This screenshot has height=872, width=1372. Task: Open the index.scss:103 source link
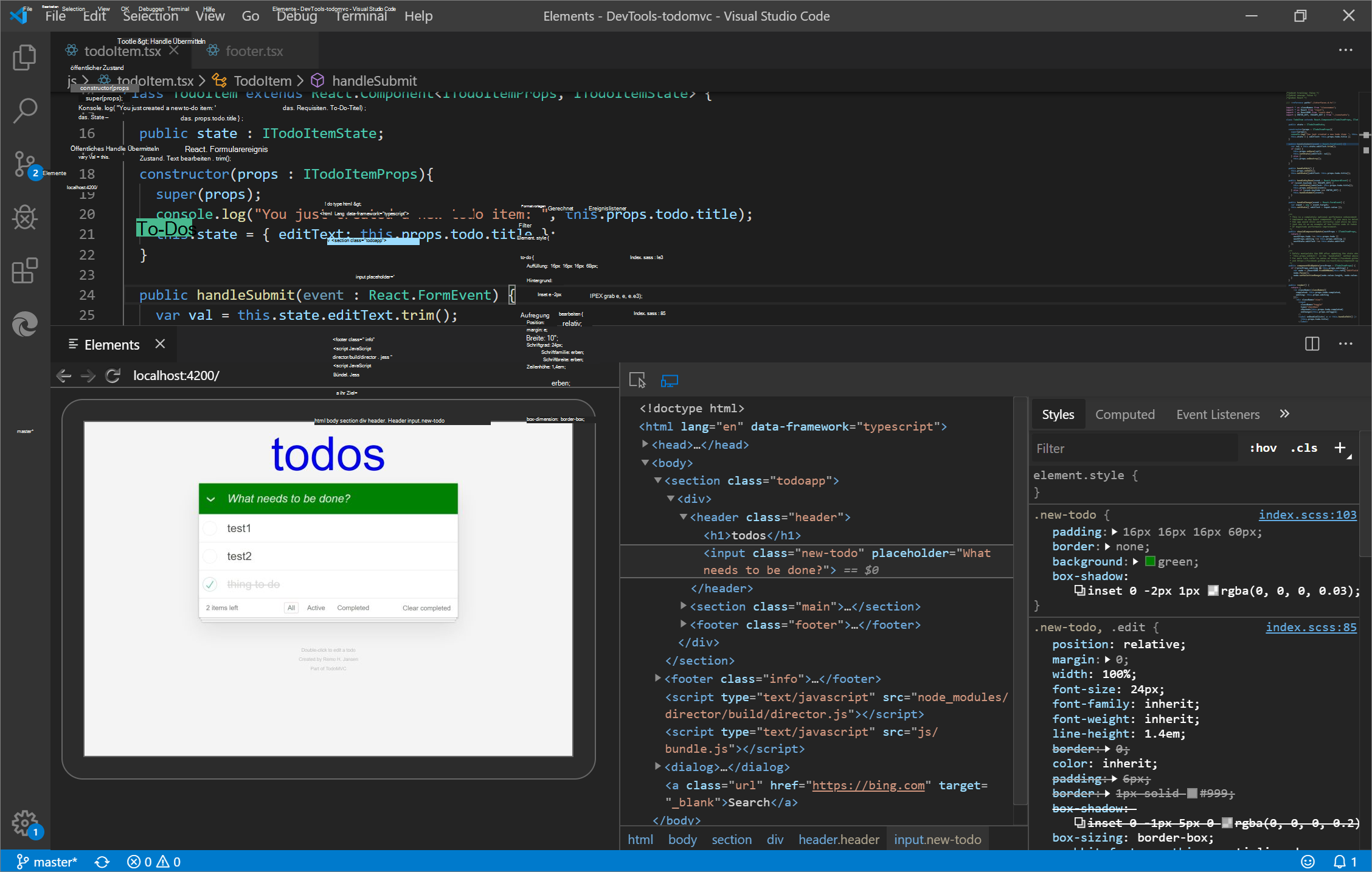click(x=1308, y=515)
